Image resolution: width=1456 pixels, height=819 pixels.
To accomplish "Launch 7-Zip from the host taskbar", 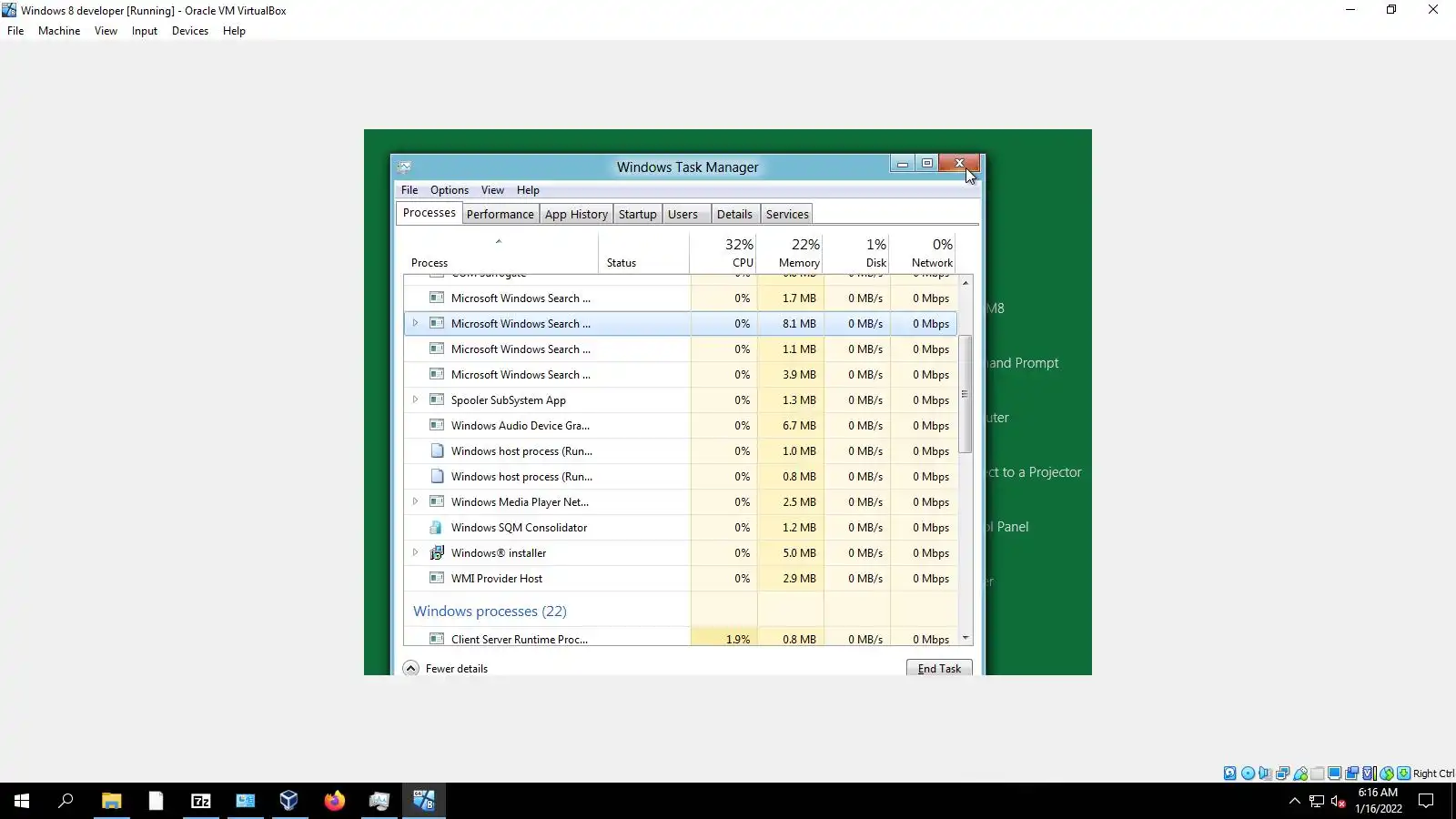I will [x=200, y=801].
